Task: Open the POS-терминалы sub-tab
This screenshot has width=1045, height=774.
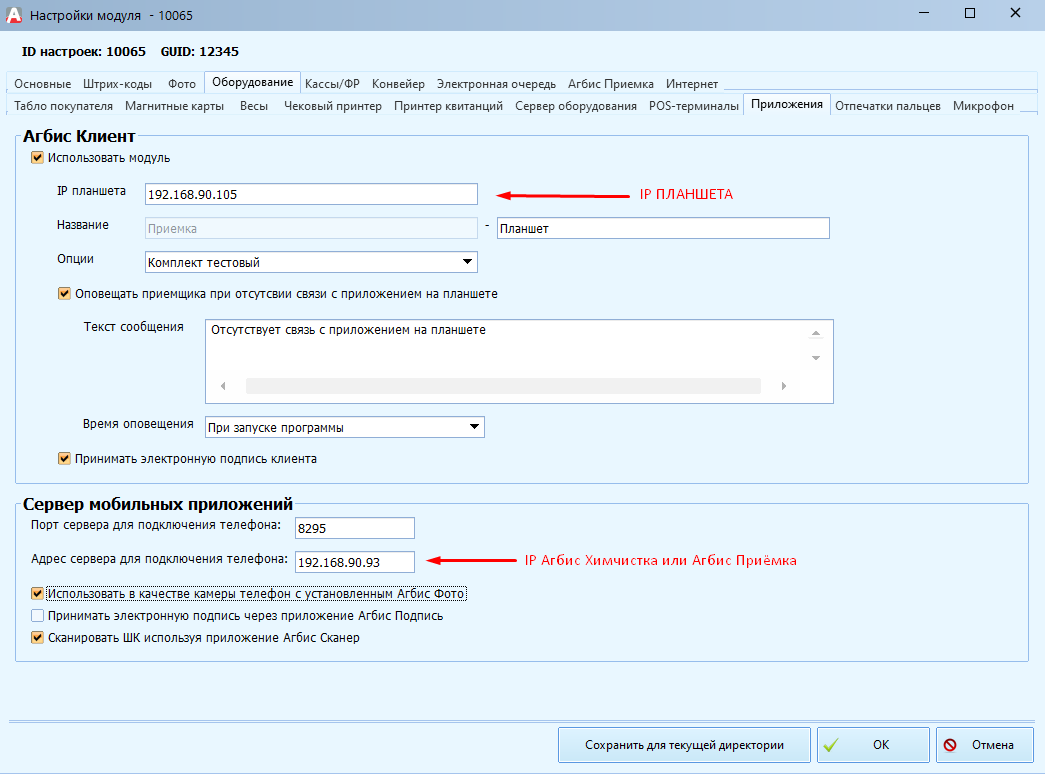Action: point(694,106)
